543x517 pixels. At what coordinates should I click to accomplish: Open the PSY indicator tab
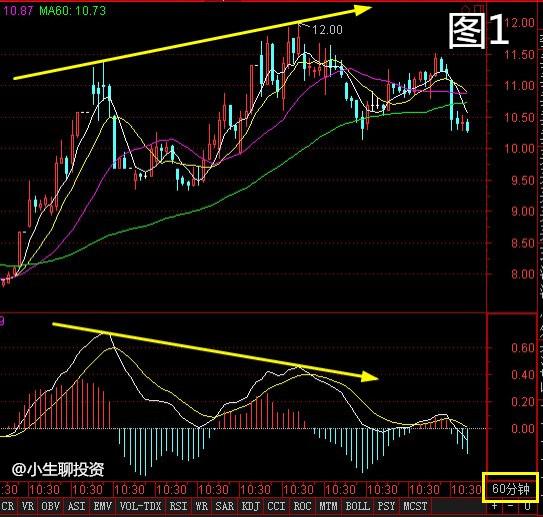pyautogui.click(x=386, y=506)
